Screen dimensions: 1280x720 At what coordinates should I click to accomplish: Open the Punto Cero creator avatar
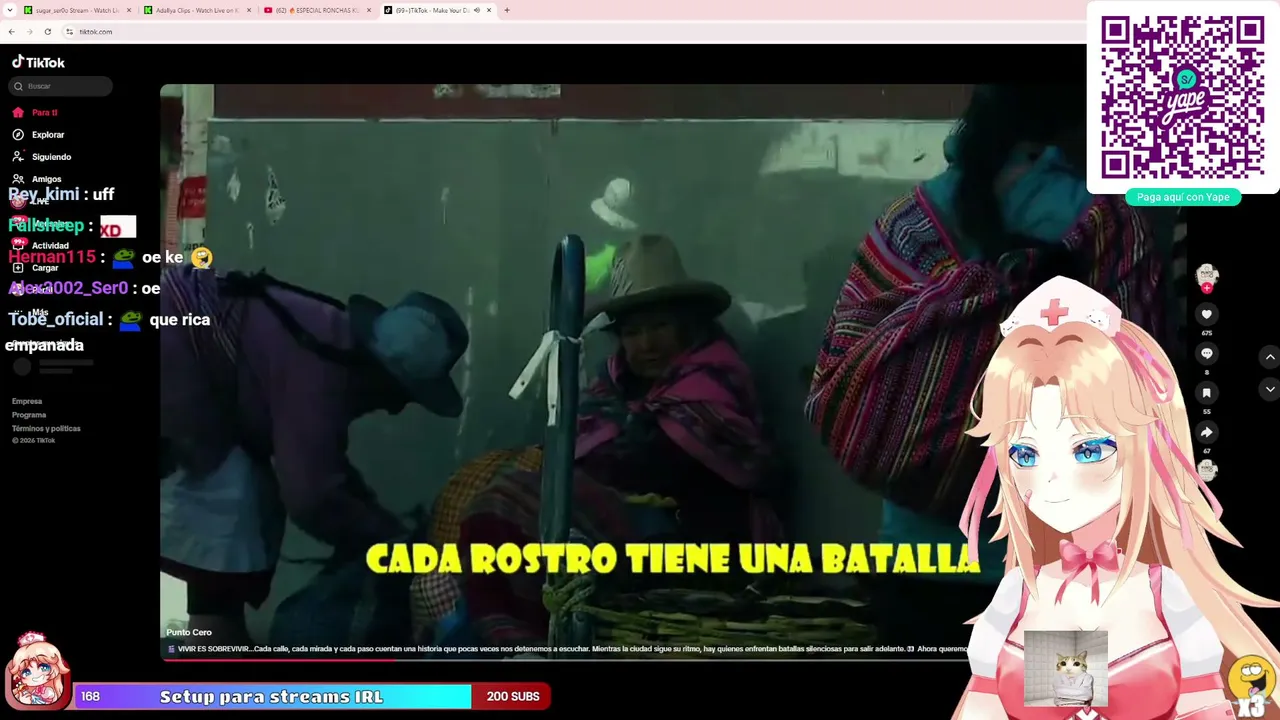1207,273
